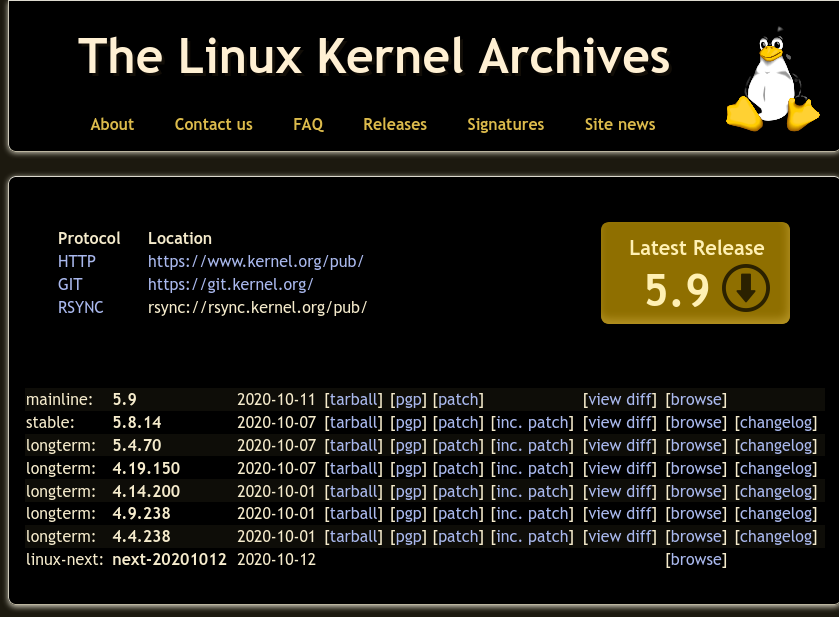Open the Signatures page
This screenshot has width=839, height=617.
[506, 124]
